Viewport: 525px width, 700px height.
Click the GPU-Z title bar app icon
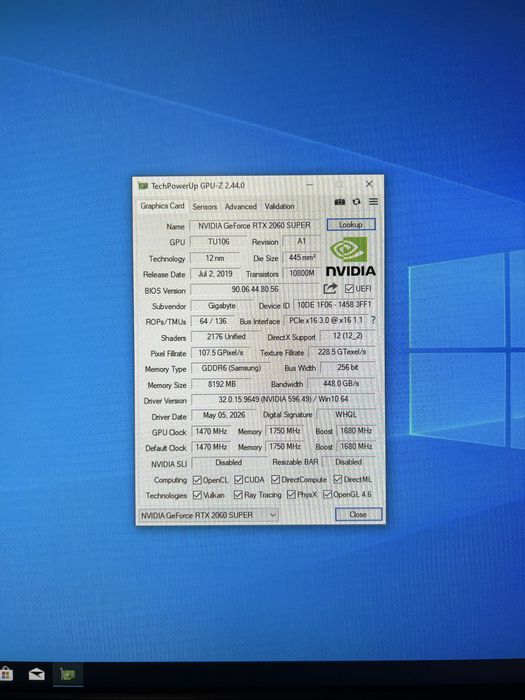coord(143,185)
